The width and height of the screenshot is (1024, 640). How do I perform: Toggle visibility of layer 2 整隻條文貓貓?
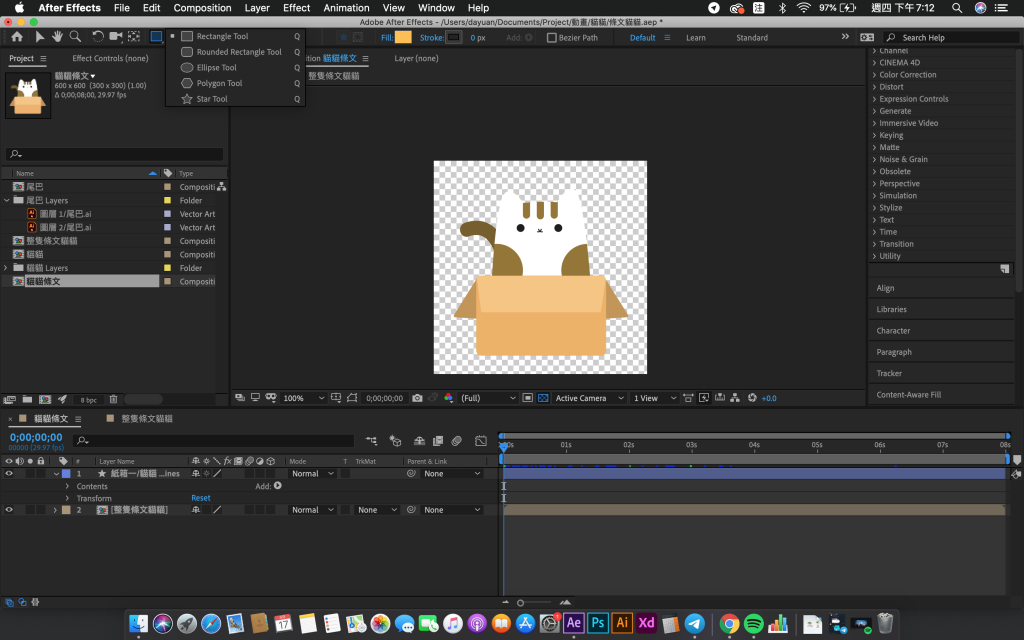pyautogui.click(x=9, y=510)
